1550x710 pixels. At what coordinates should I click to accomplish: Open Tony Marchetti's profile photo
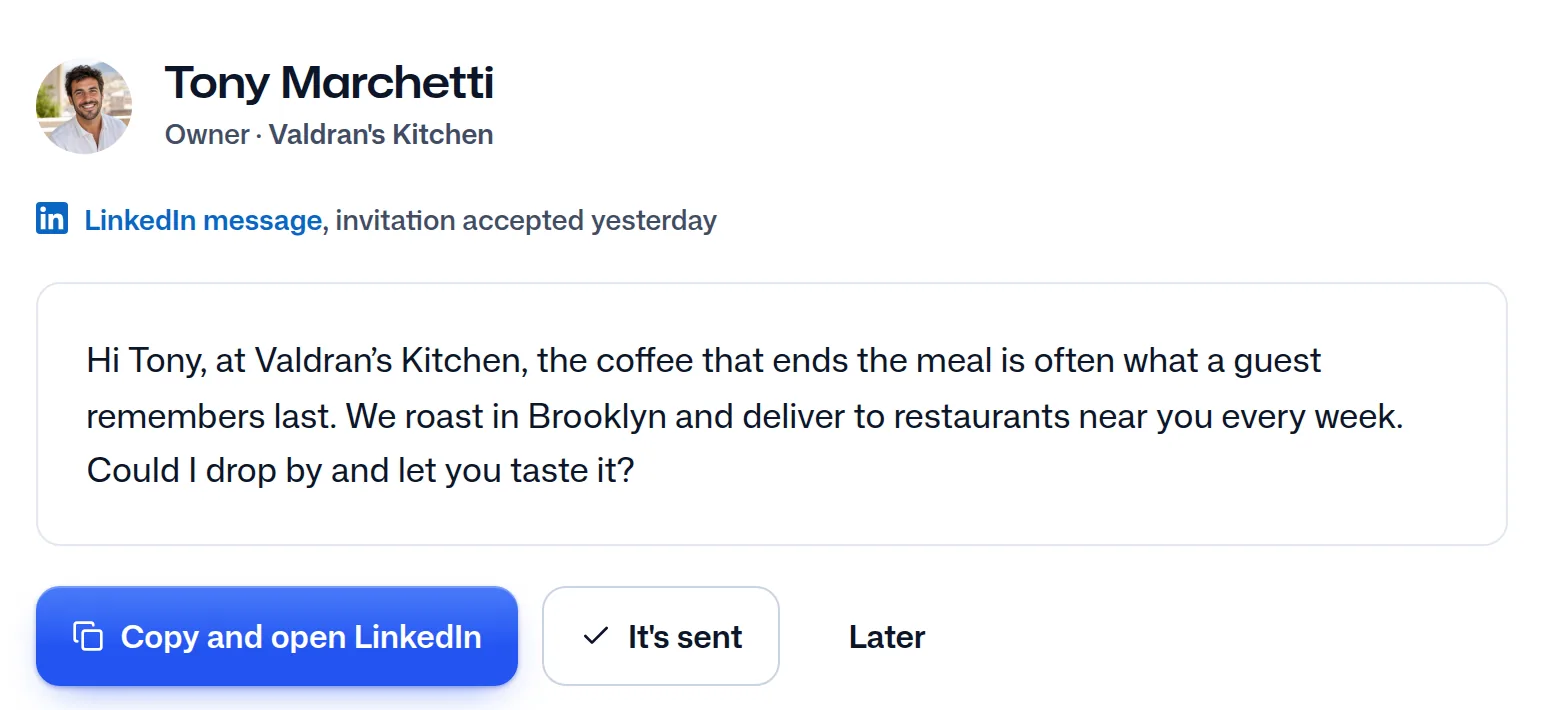click(84, 106)
